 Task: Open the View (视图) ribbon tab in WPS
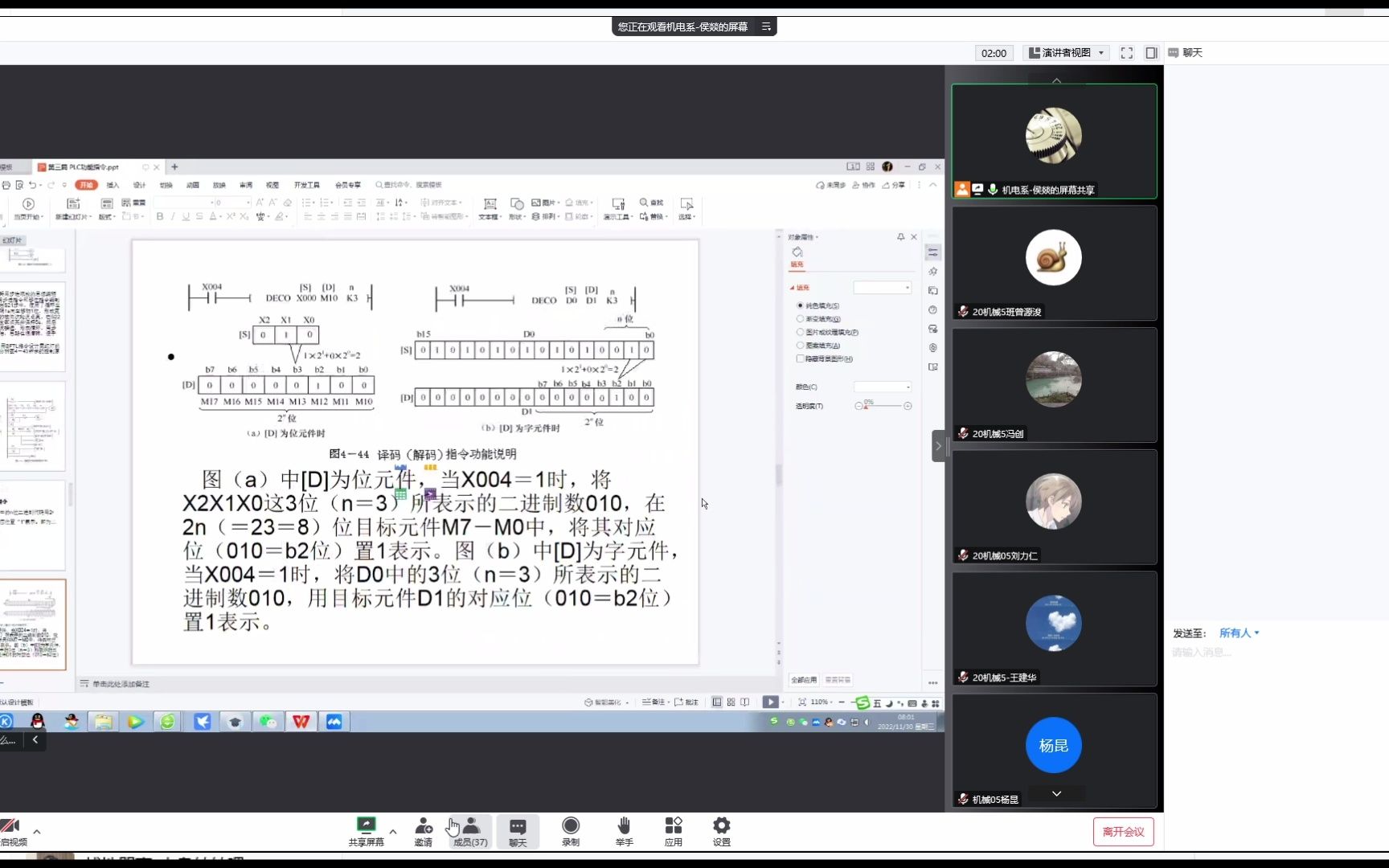272,185
